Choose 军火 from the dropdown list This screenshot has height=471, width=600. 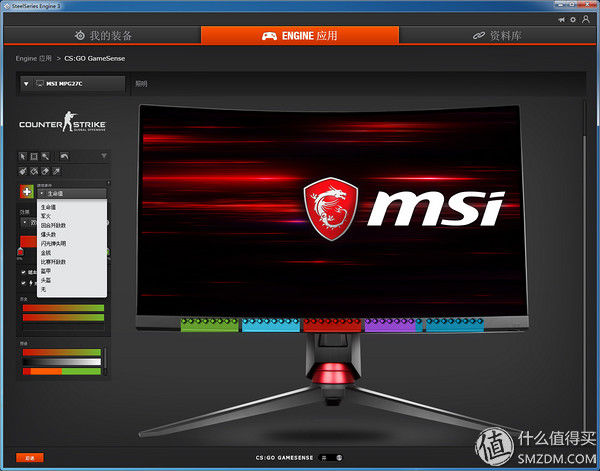[x=72, y=216]
